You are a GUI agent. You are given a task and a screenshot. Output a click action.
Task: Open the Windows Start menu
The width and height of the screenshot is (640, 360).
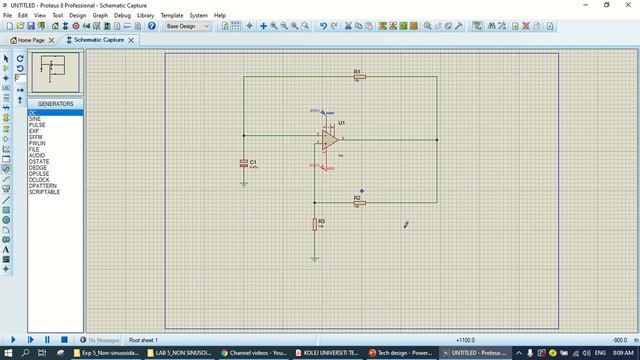click(8, 353)
